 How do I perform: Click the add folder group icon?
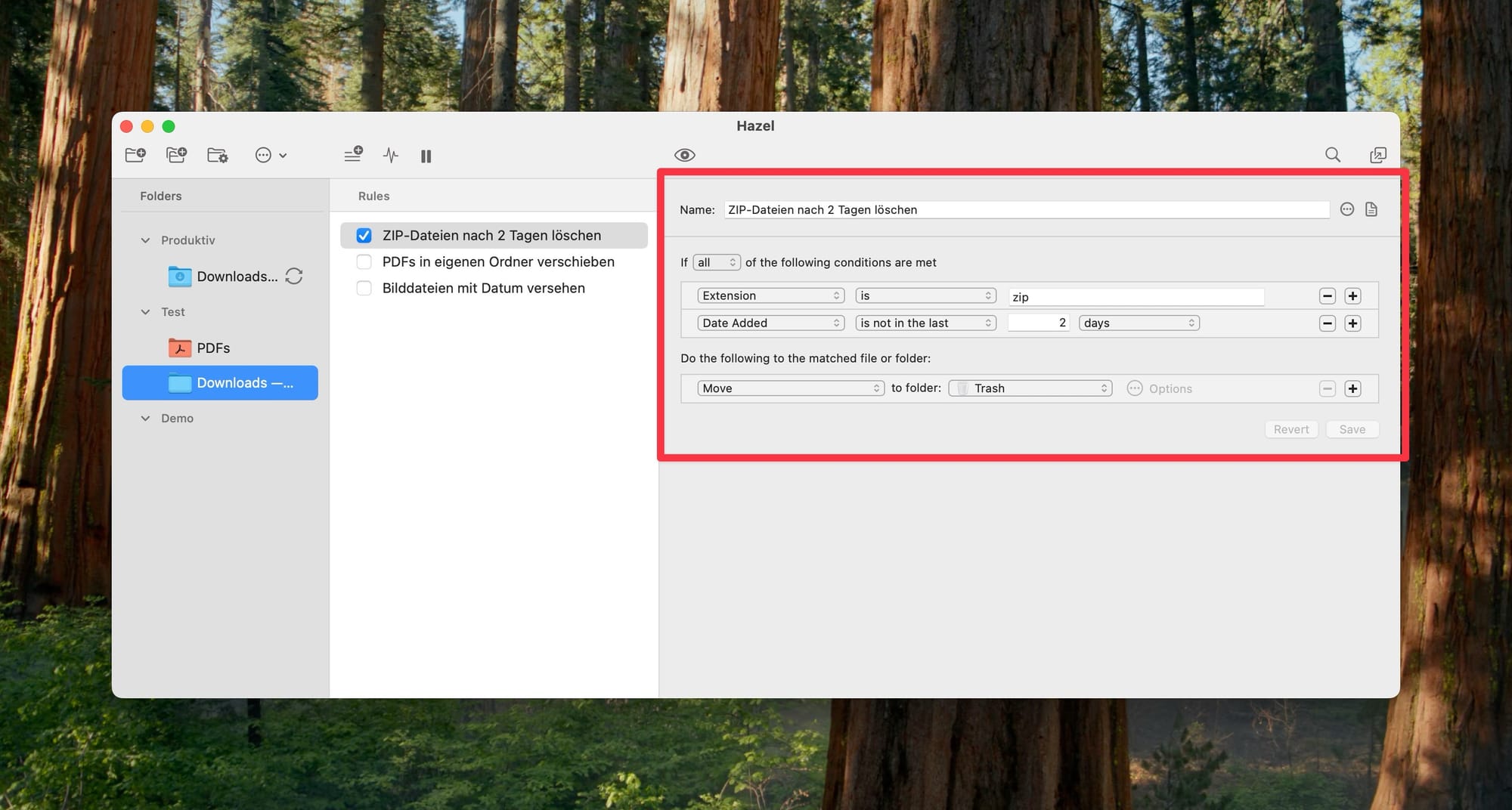point(176,155)
